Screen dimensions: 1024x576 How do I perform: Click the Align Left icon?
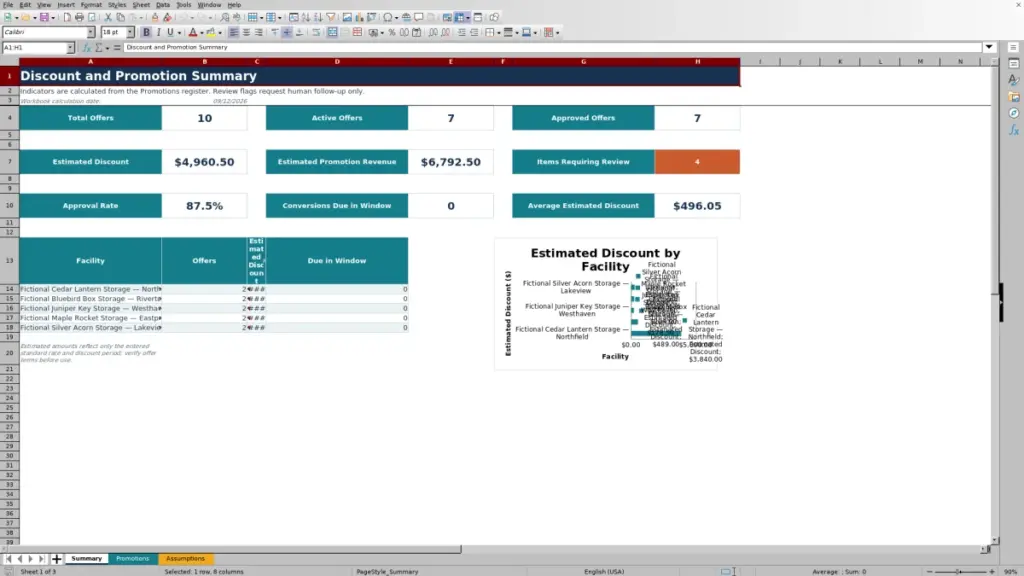click(x=234, y=33)
